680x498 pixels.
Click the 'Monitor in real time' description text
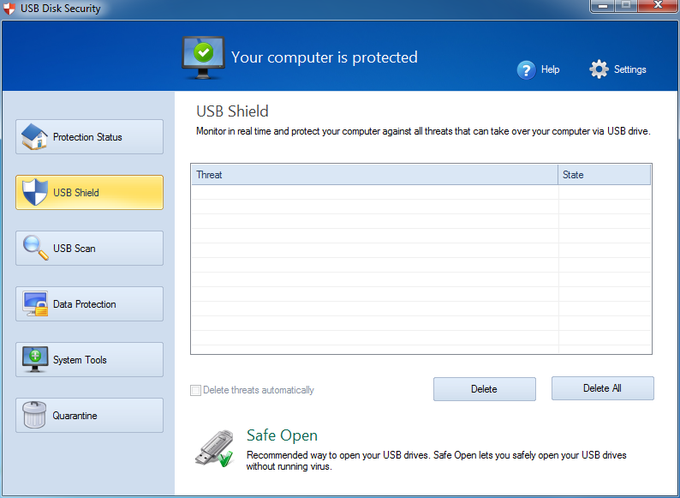click(x=423, y=131)
